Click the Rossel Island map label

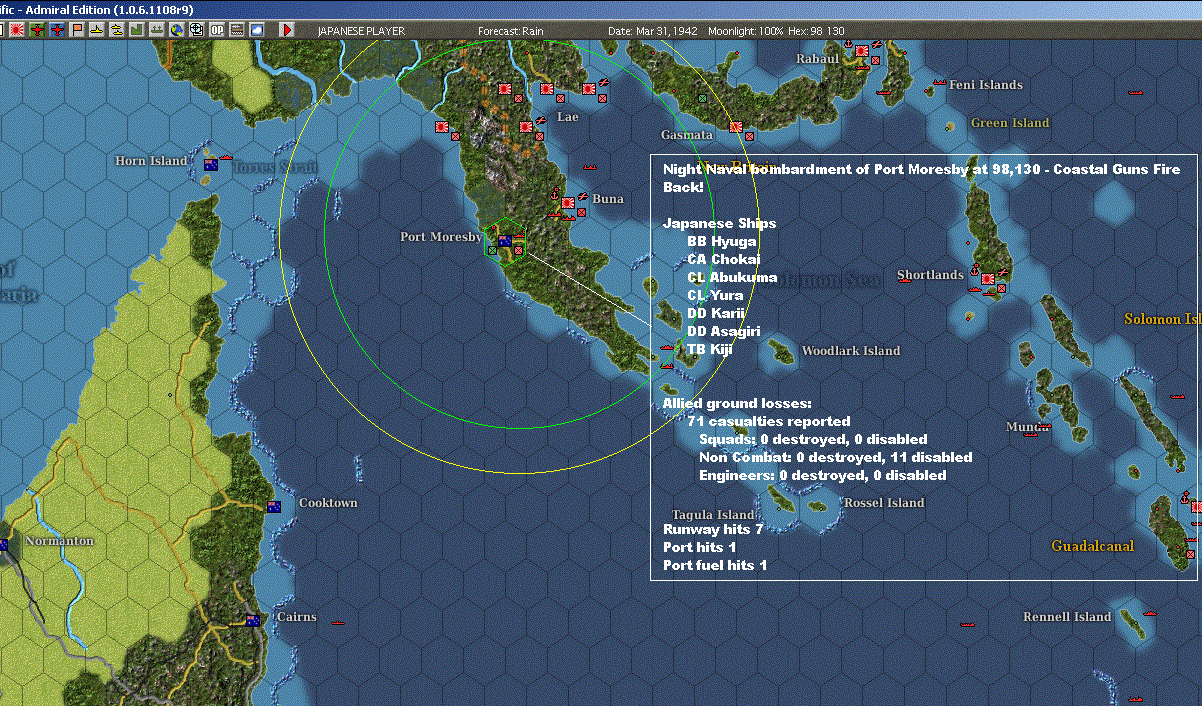pyautogui.click(x=884, y=503)
